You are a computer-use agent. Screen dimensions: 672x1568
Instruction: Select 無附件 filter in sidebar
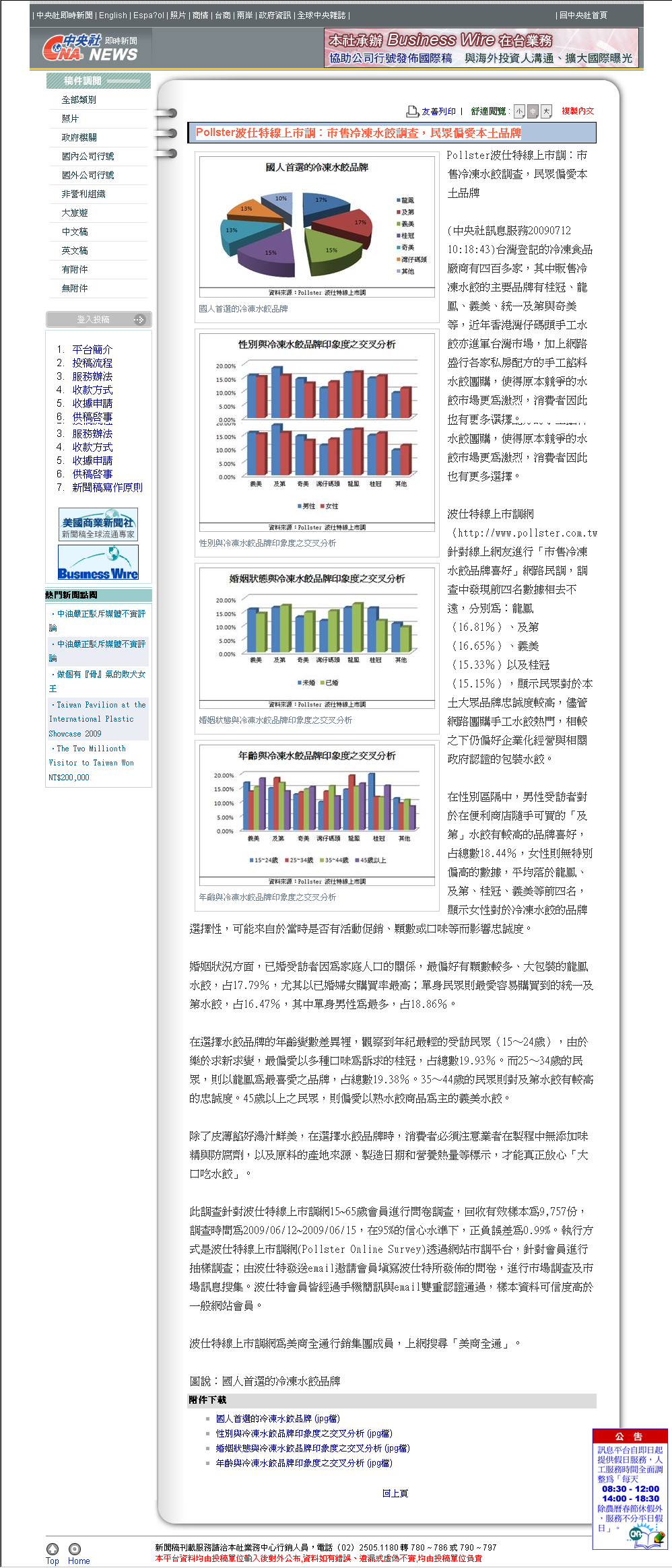point(75,288)
